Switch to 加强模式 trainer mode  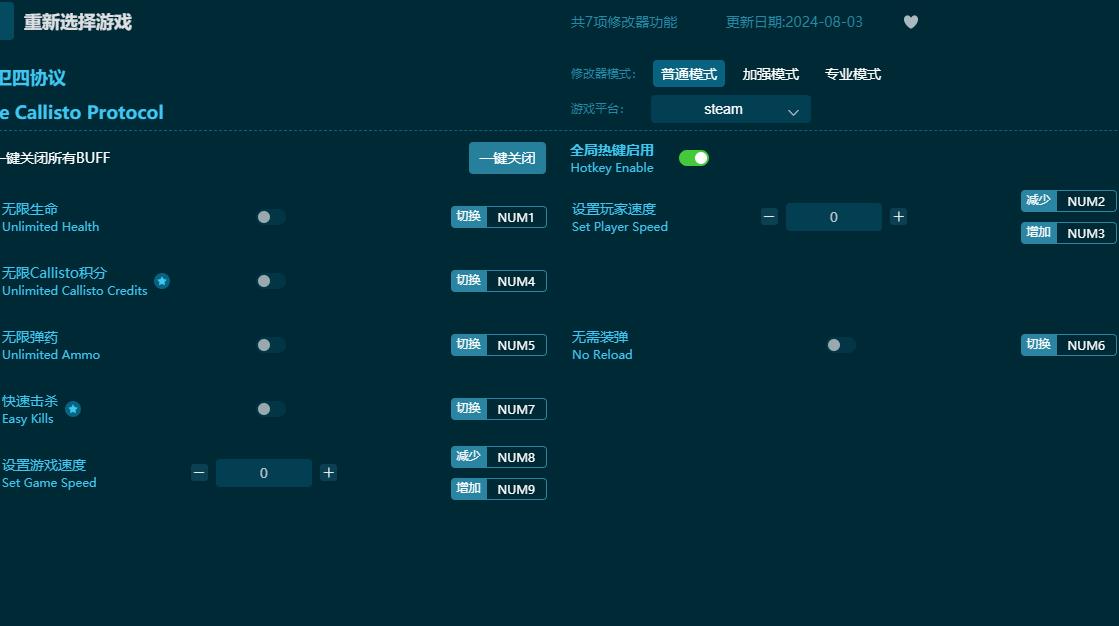[x=771, y=73]
